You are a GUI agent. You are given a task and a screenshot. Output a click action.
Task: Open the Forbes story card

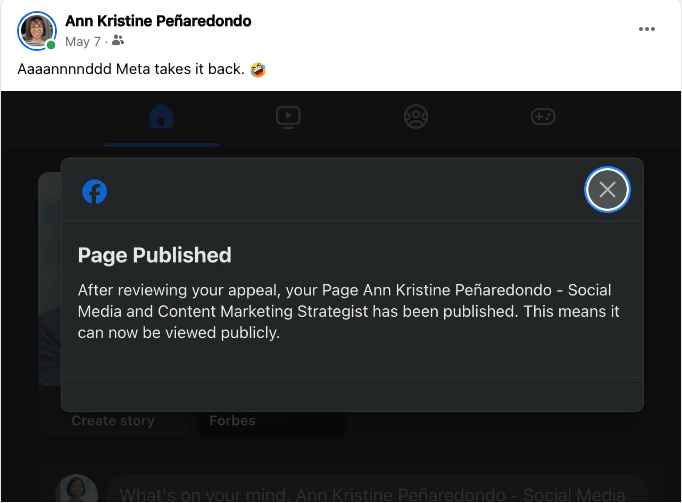pyautogui.click(x=271, y=423)
